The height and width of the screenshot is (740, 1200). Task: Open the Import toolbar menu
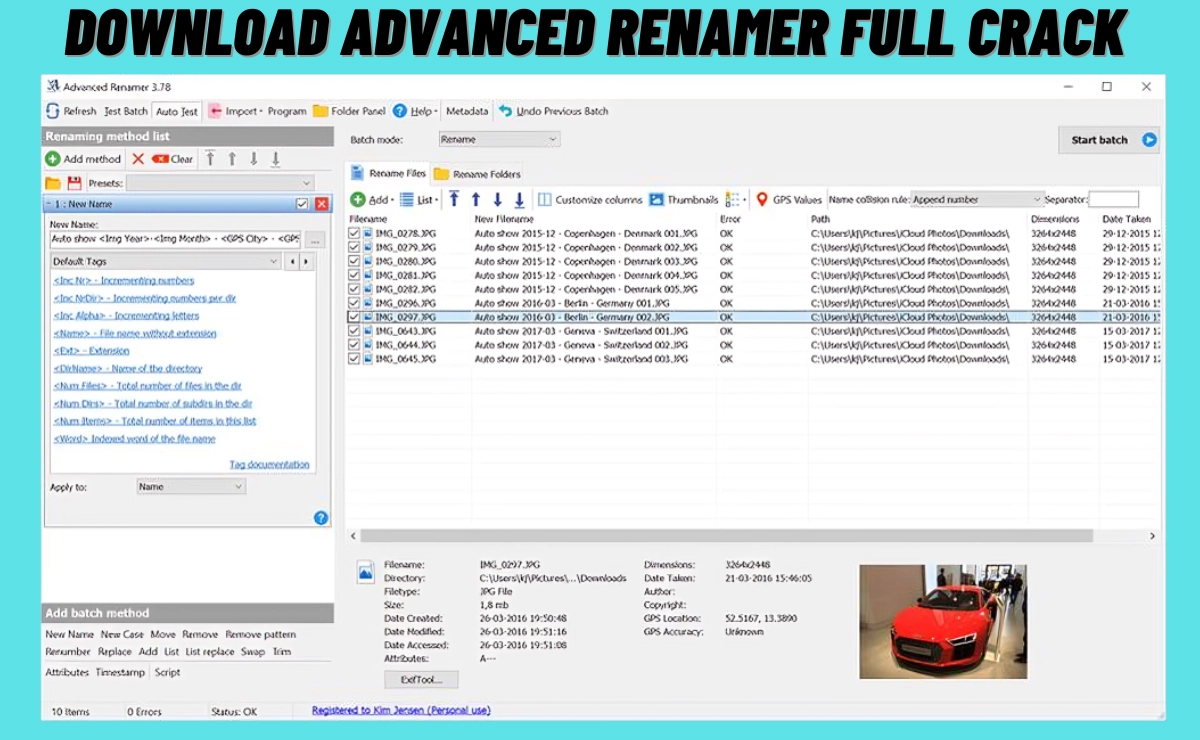coord(234,111)
